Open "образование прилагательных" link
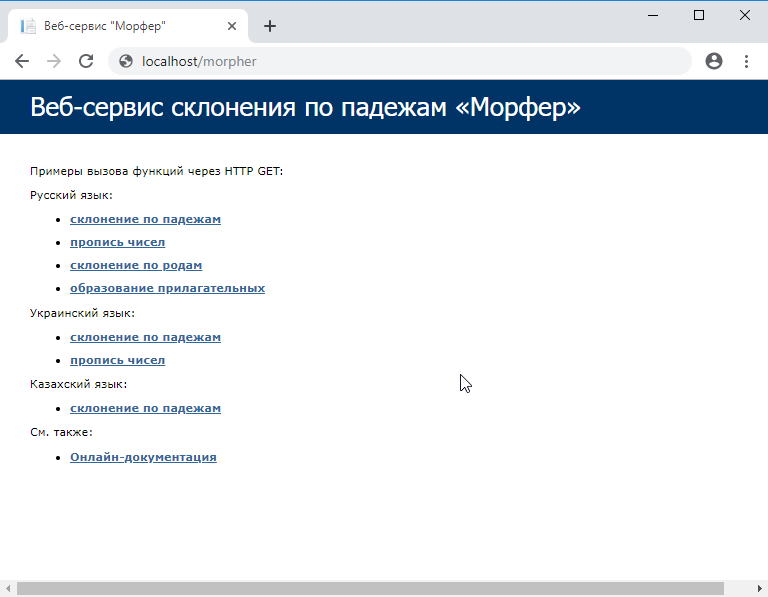 (167, 288)
